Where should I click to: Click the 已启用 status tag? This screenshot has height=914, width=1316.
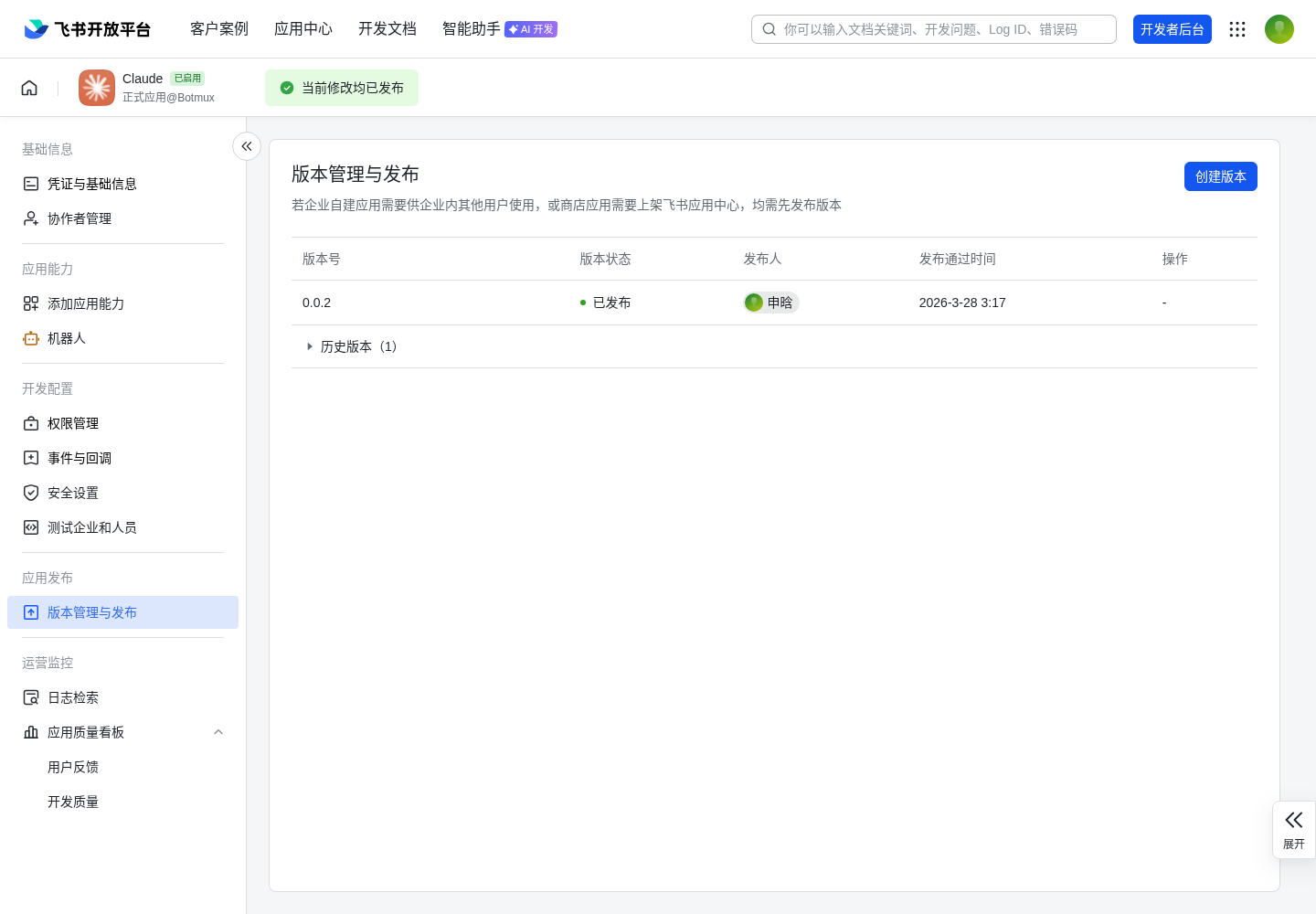click(x=187, y=79)
